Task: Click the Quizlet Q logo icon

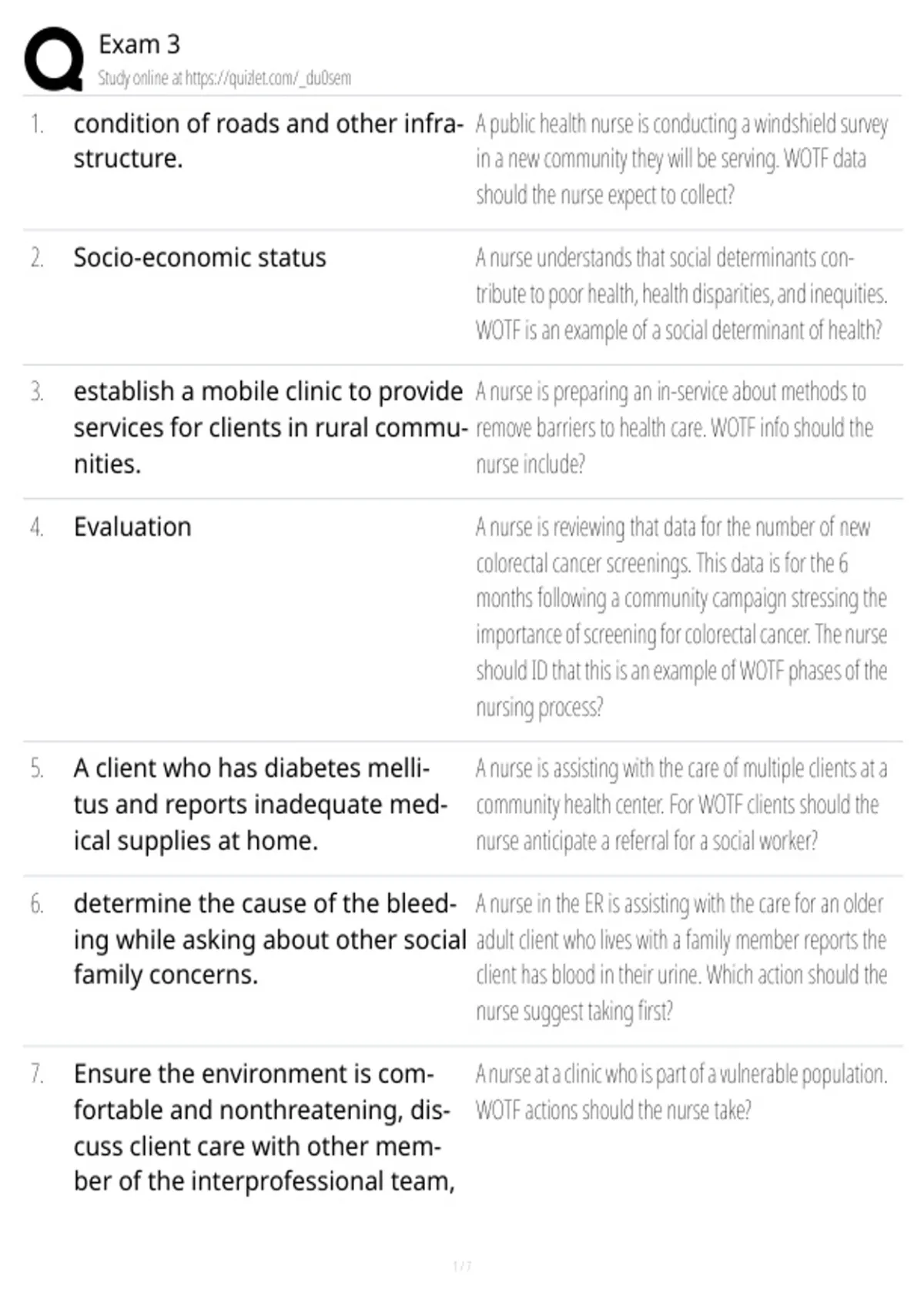Action: [x=54, y=59]
